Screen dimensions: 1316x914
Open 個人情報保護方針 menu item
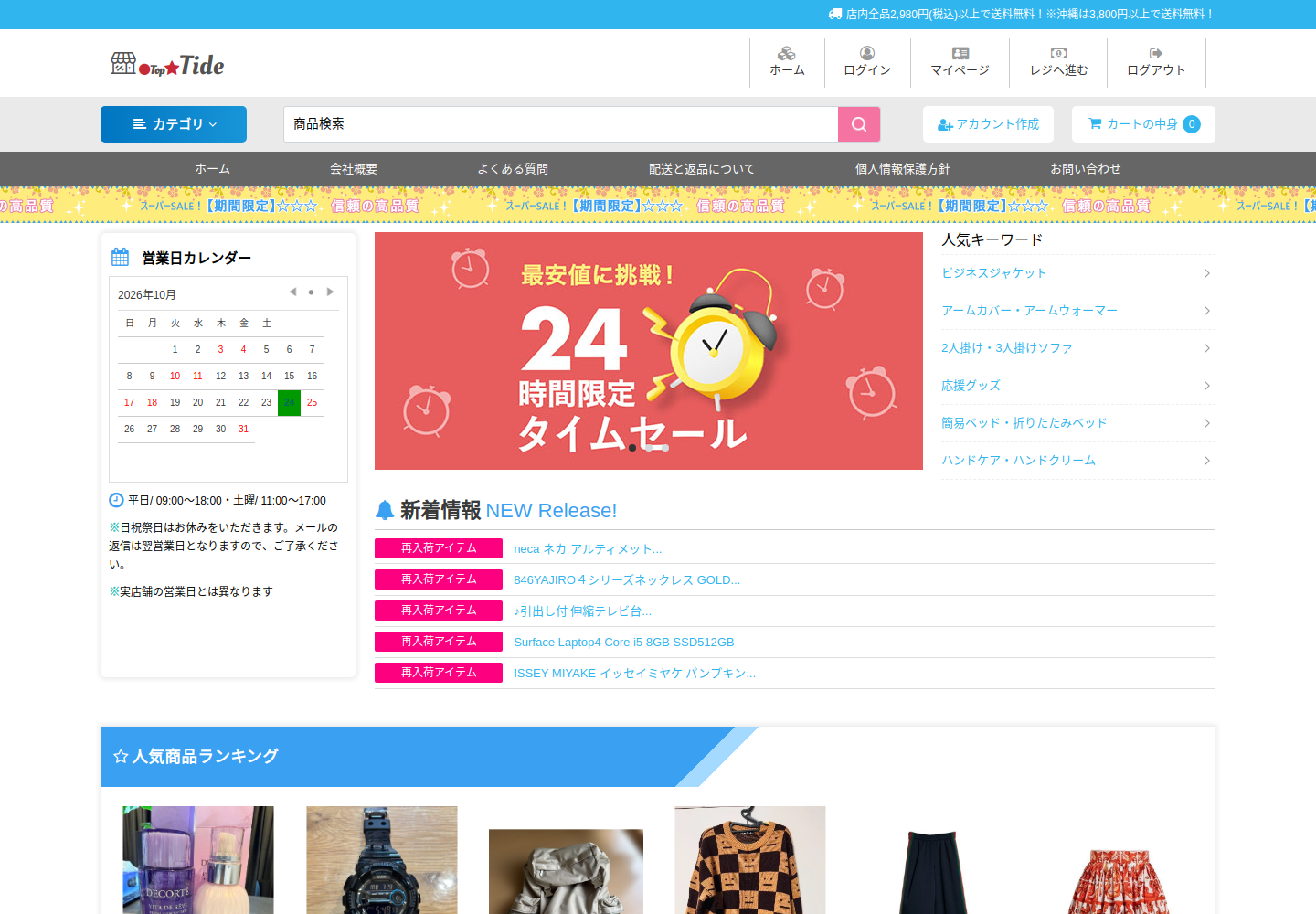point(902,169)
